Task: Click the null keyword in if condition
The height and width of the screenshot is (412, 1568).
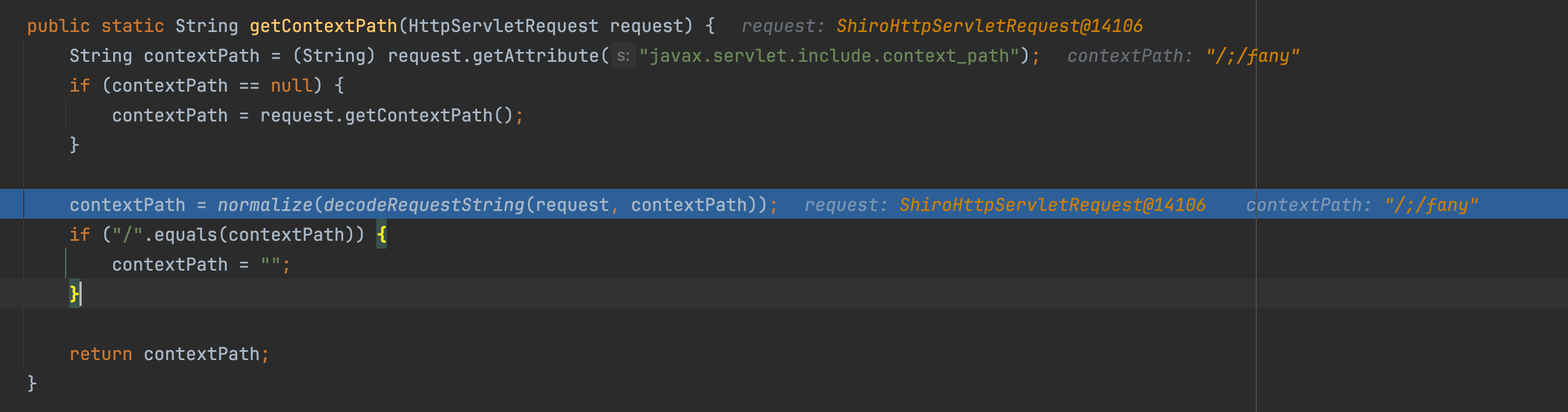Action: point(291,86)
